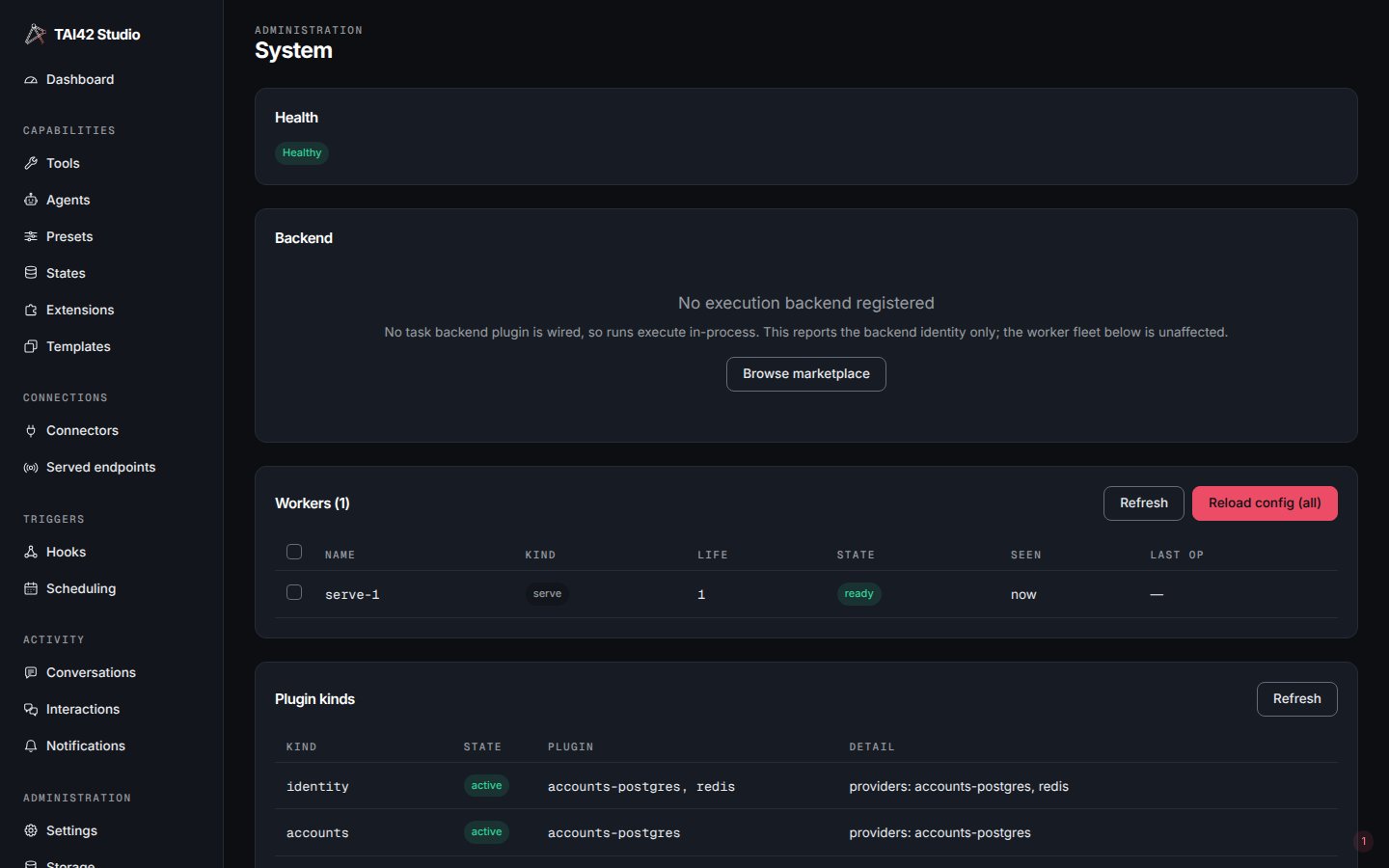Click the Workers (1) section title
1389x868 pixels.
tap(313, 503)
